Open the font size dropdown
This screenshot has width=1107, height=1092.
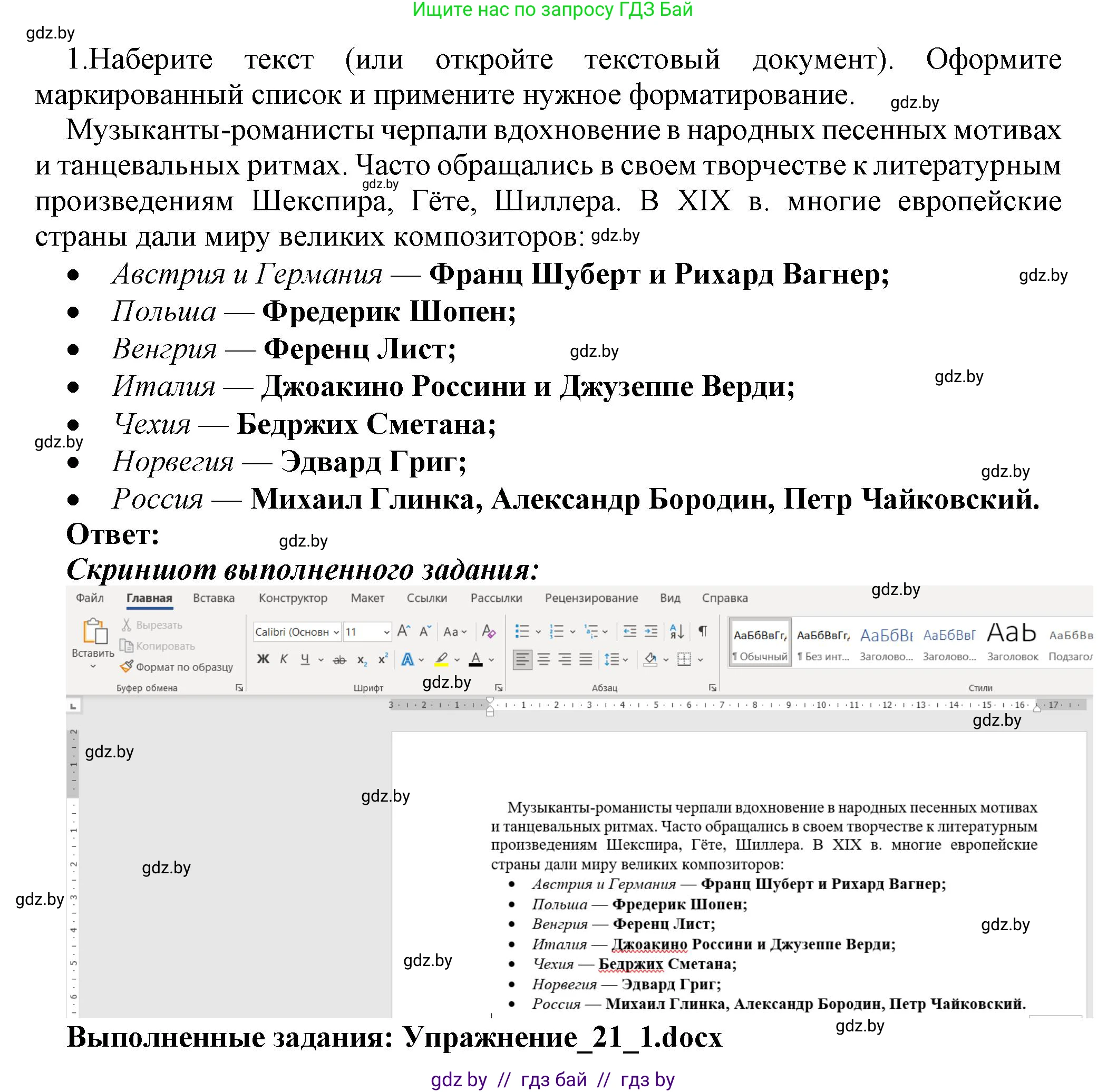pyautogui.click(x=387, y=632)
